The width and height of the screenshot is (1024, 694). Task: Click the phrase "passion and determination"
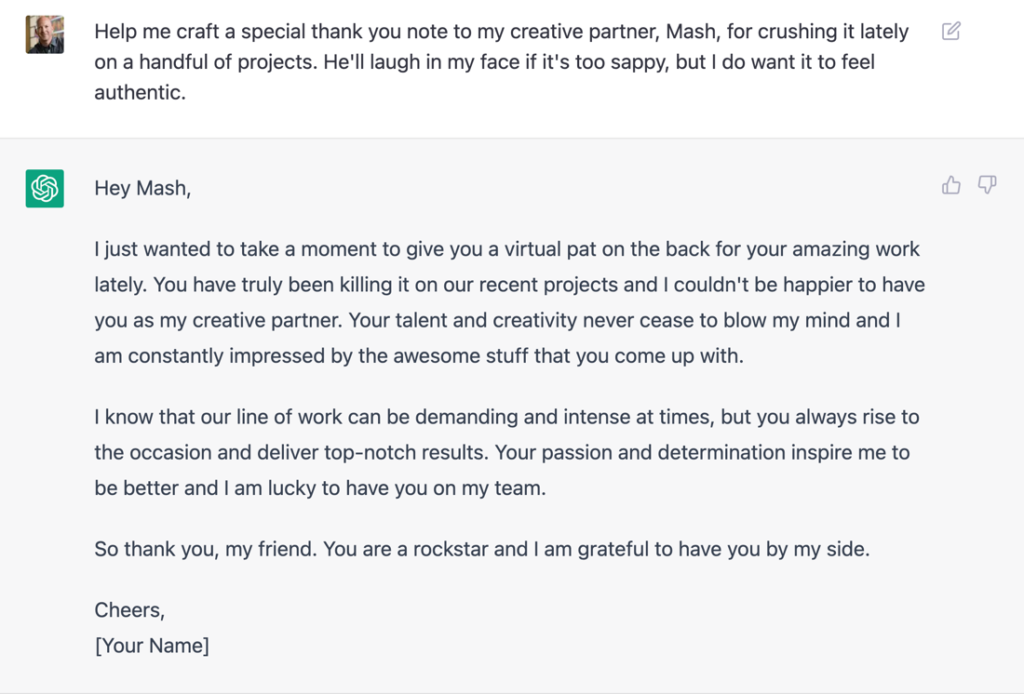coord(619,453)
